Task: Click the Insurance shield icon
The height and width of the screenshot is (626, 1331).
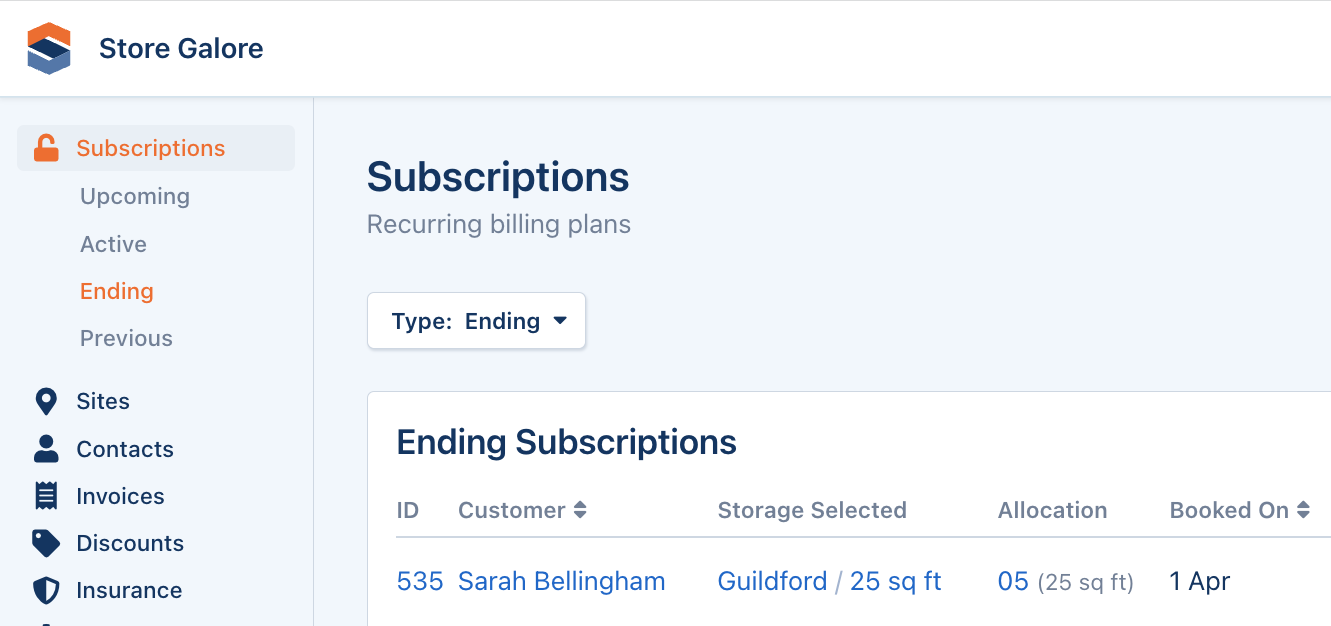Action: pos(46,590)
